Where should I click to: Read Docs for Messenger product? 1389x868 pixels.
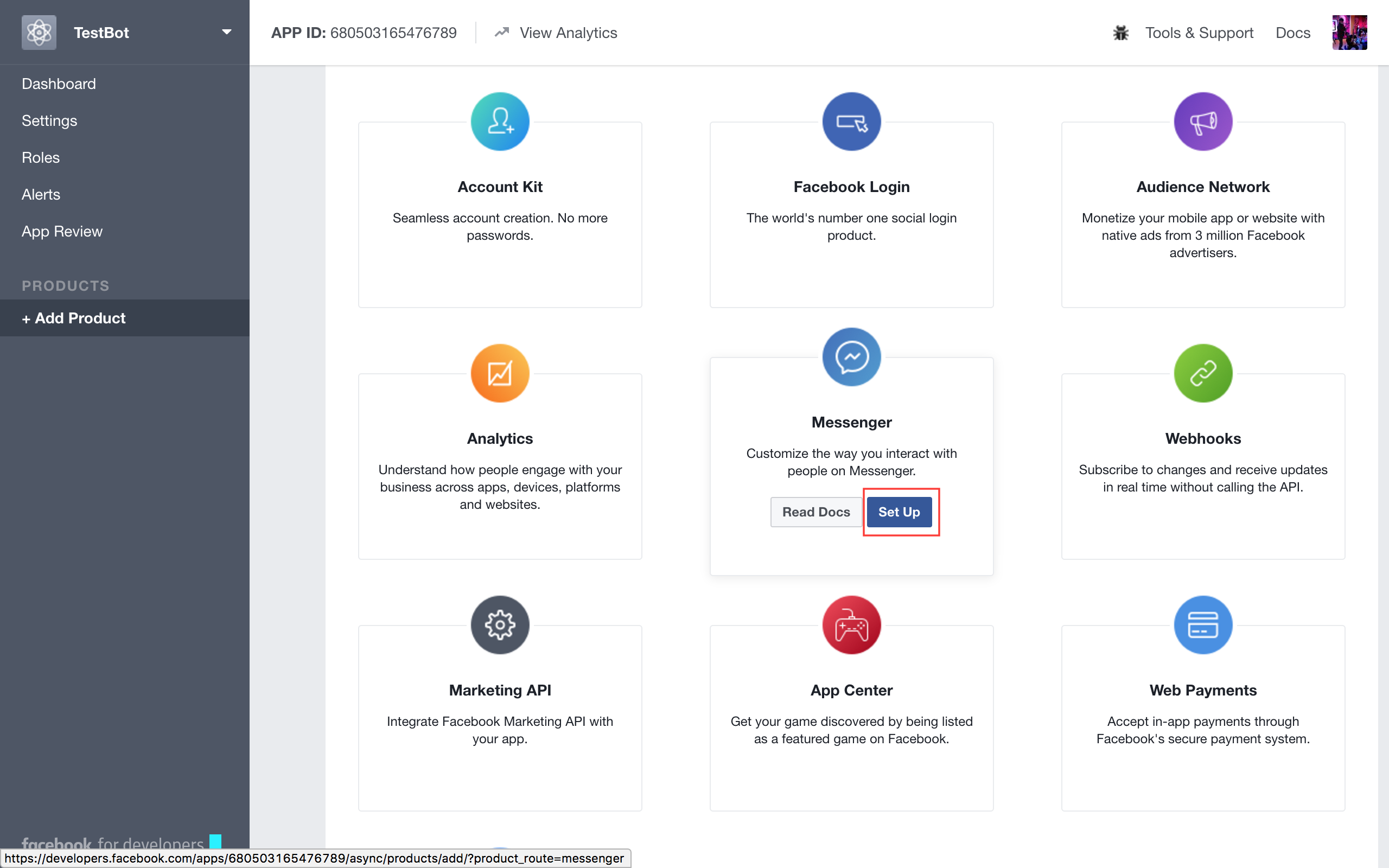[x=816, y=511]
